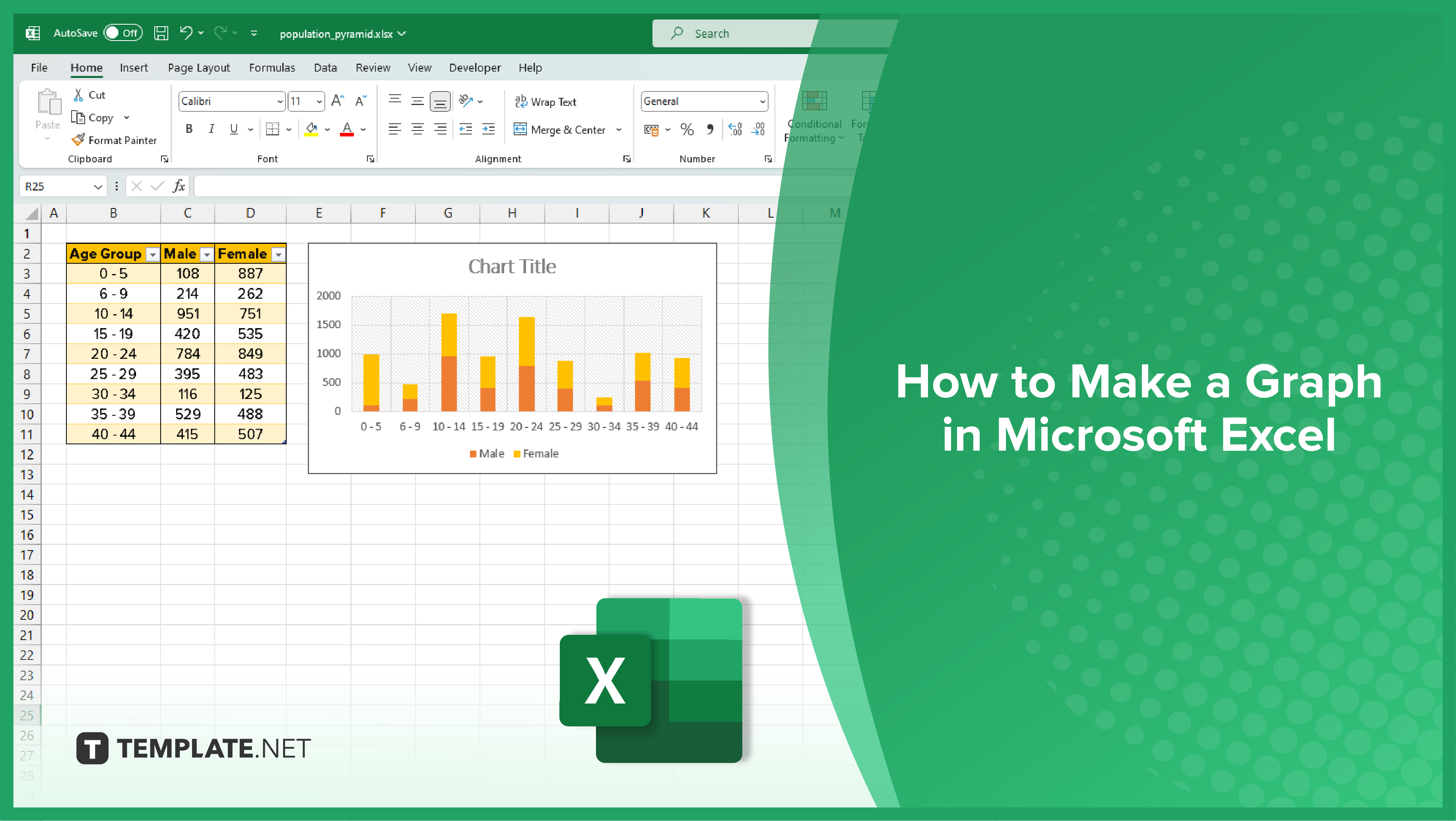The width and height of the screenshot is (1456, 821).
Task: Toggle Bold formatting
Action: click(189, 130)
